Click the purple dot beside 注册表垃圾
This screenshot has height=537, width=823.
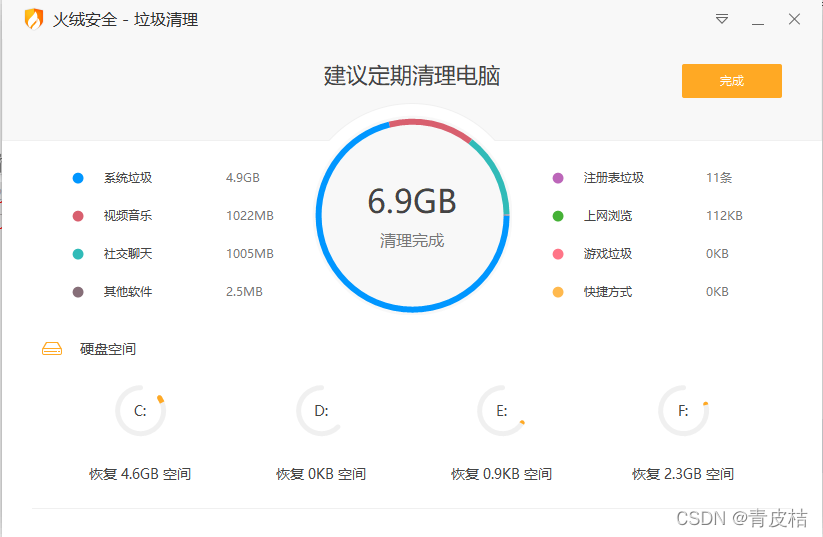click(558, 178)
